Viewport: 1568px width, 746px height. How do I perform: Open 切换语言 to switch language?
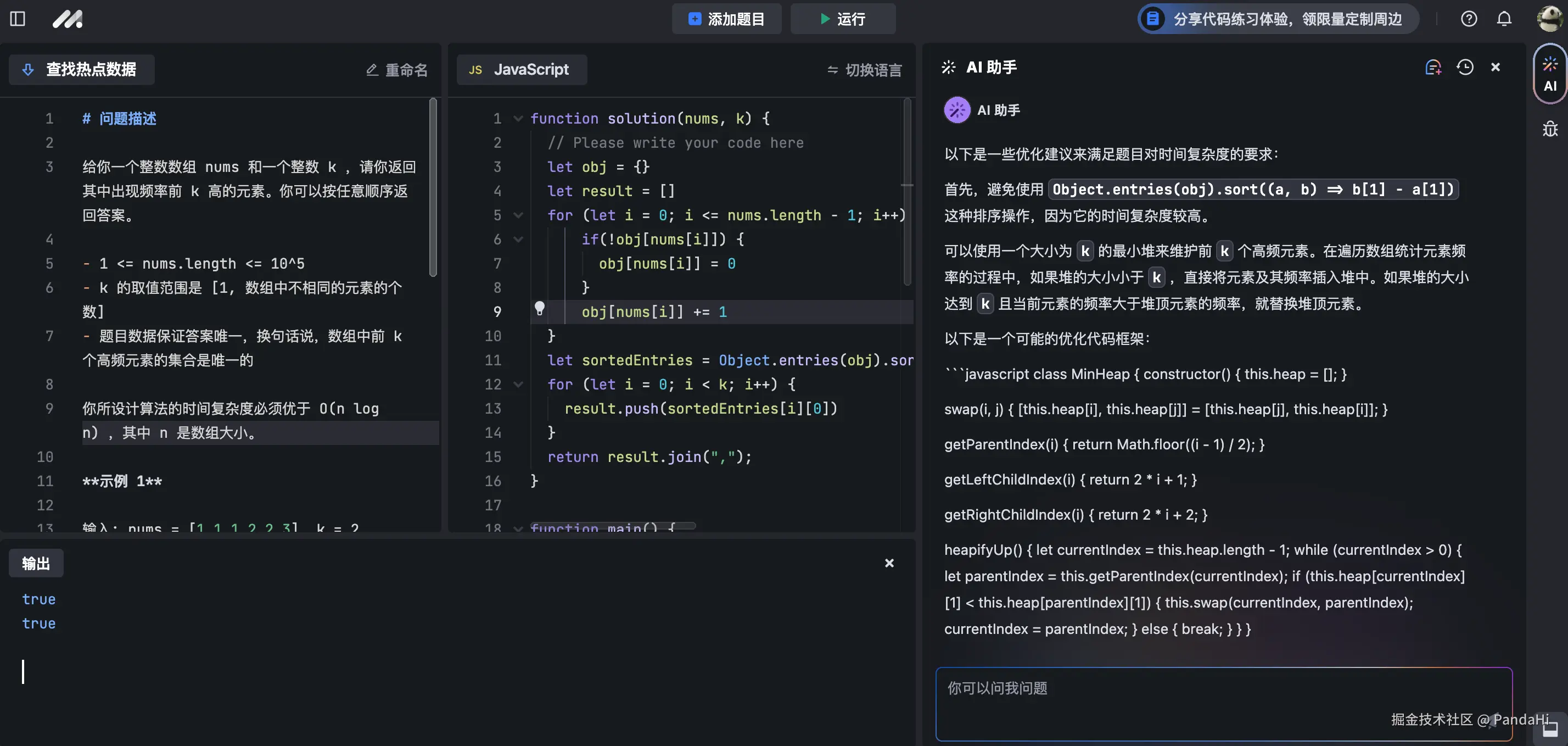click(x=864, y=69)
